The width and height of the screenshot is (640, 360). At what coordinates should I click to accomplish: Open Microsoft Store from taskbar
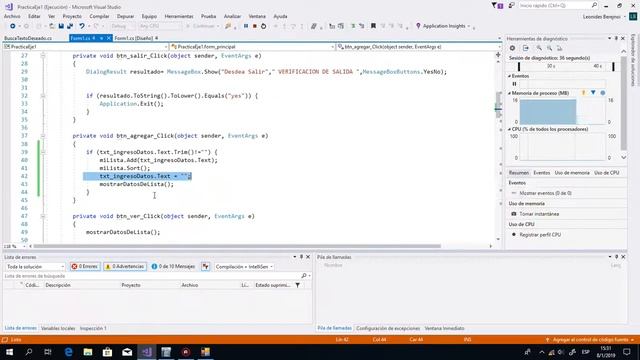[x=107, y=352]
